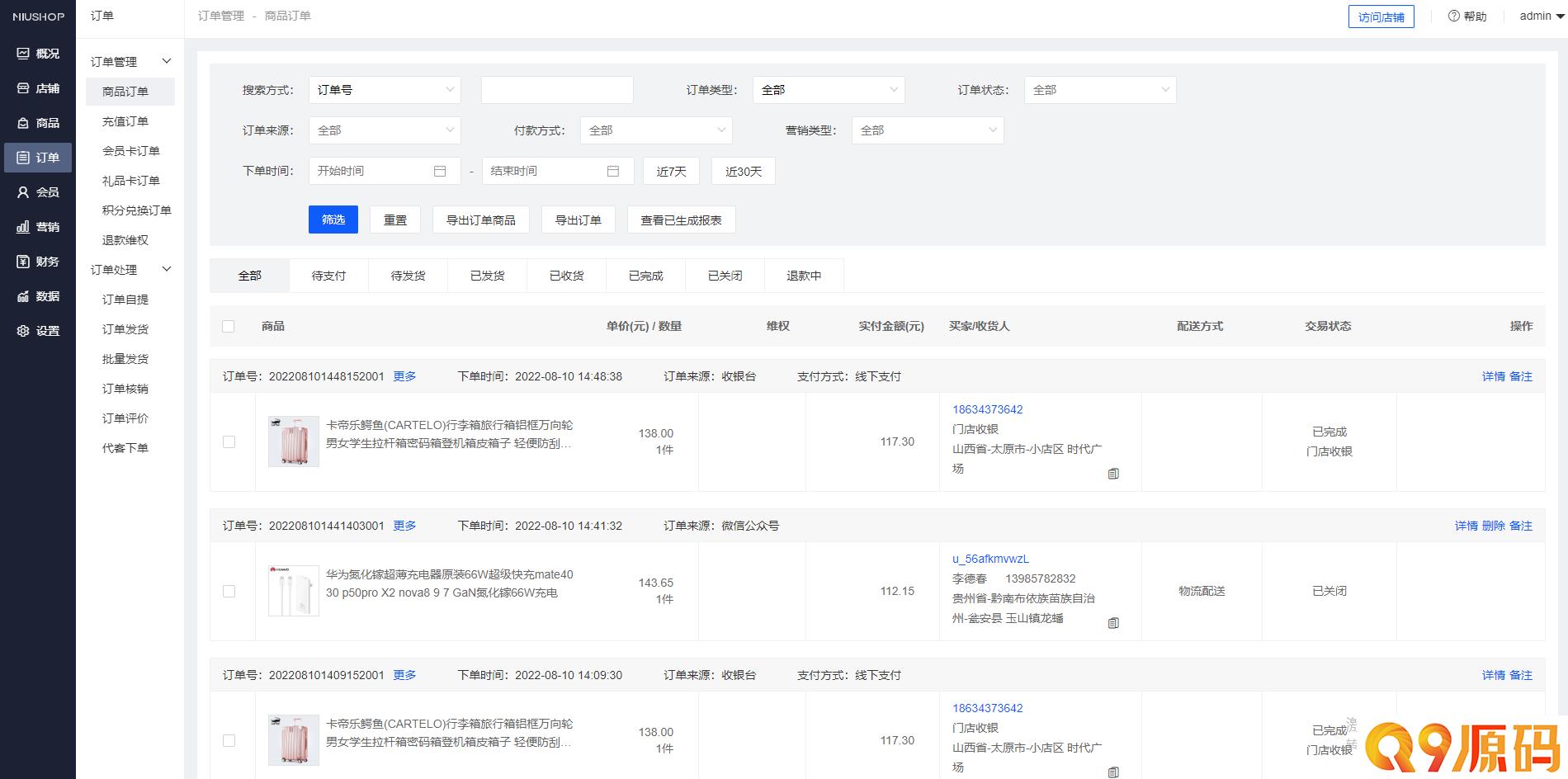Click the 近7天 quick range button

click(x=672, y=171)
